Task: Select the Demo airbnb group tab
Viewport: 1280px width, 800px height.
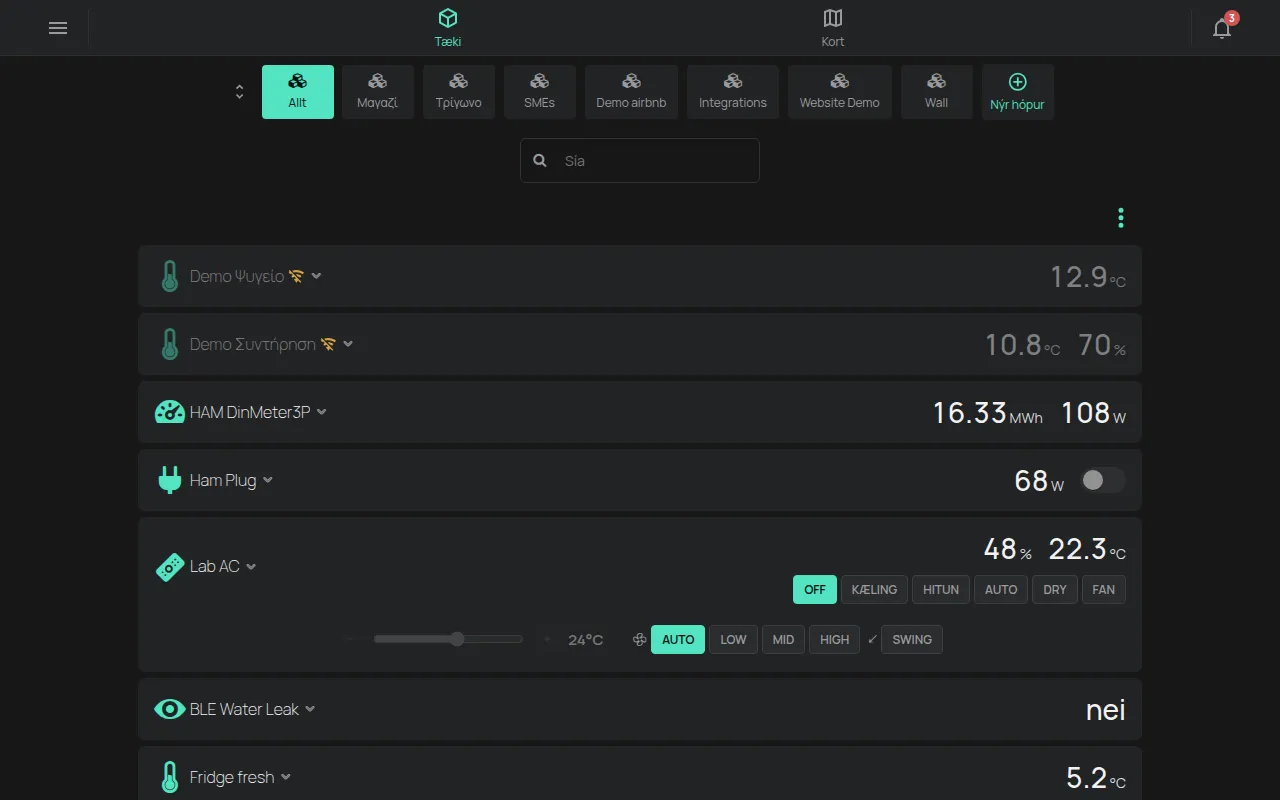Action: 631,92
